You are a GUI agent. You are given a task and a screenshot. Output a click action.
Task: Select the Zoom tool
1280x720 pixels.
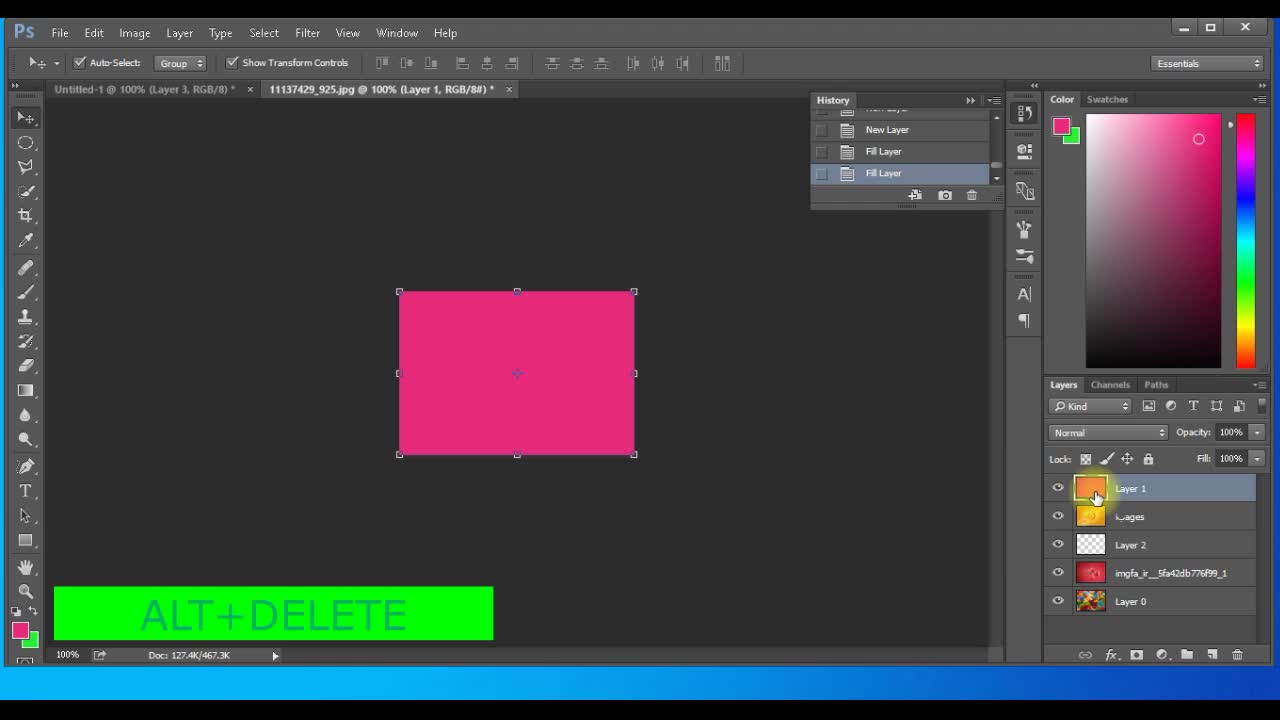pyautogui.click(x=26, y=591)
